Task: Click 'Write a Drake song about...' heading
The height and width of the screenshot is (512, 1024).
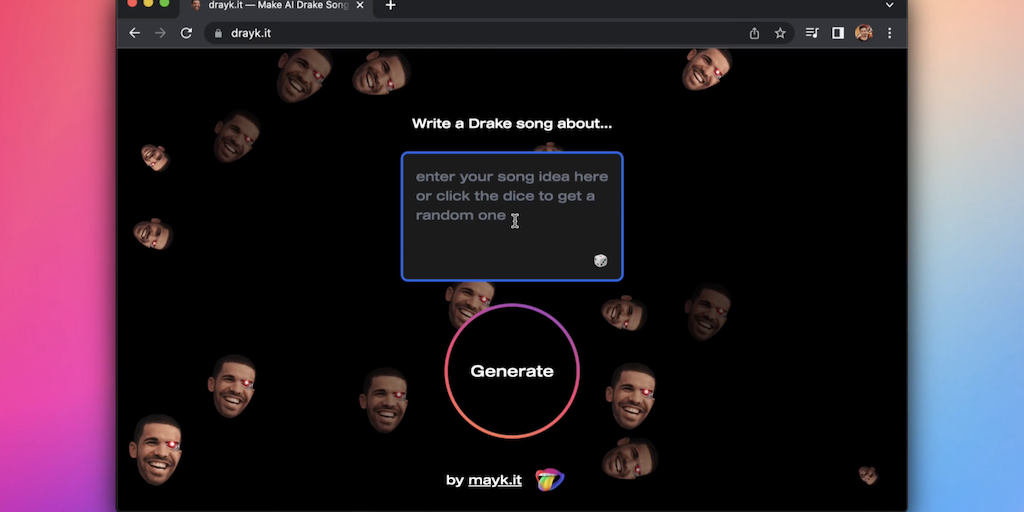Action: pos(512,124)
